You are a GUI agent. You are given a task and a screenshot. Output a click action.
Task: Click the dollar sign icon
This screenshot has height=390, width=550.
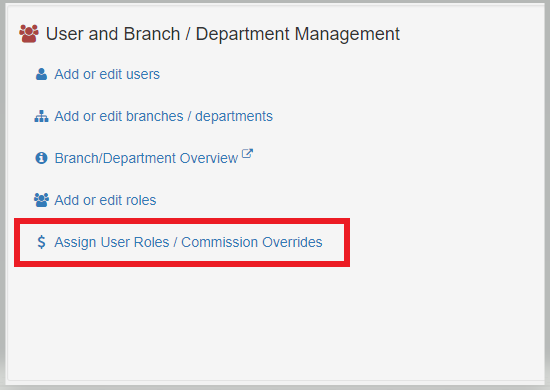point(41,242)
